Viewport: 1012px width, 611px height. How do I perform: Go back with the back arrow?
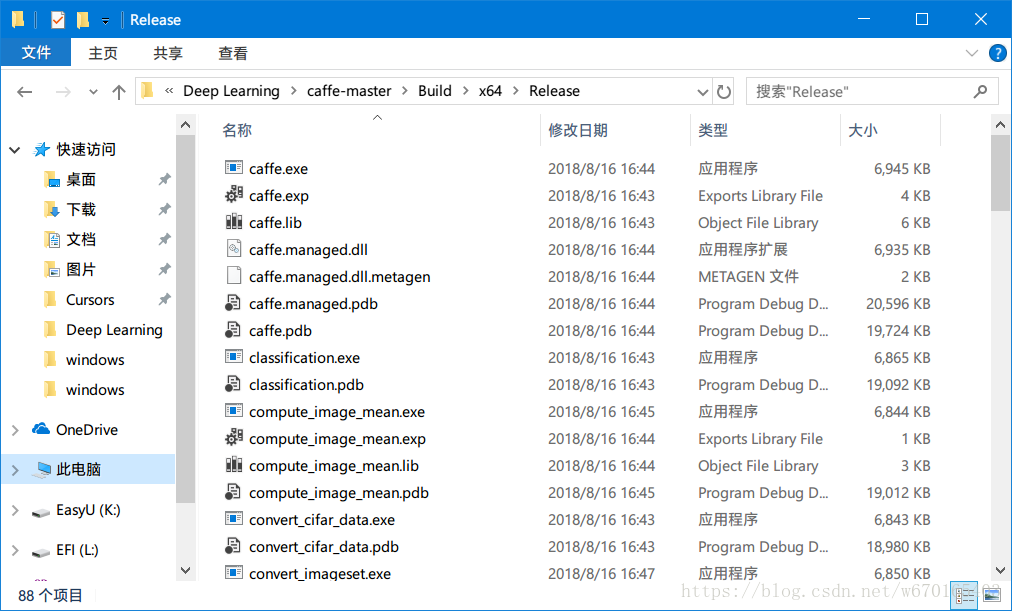25,92
